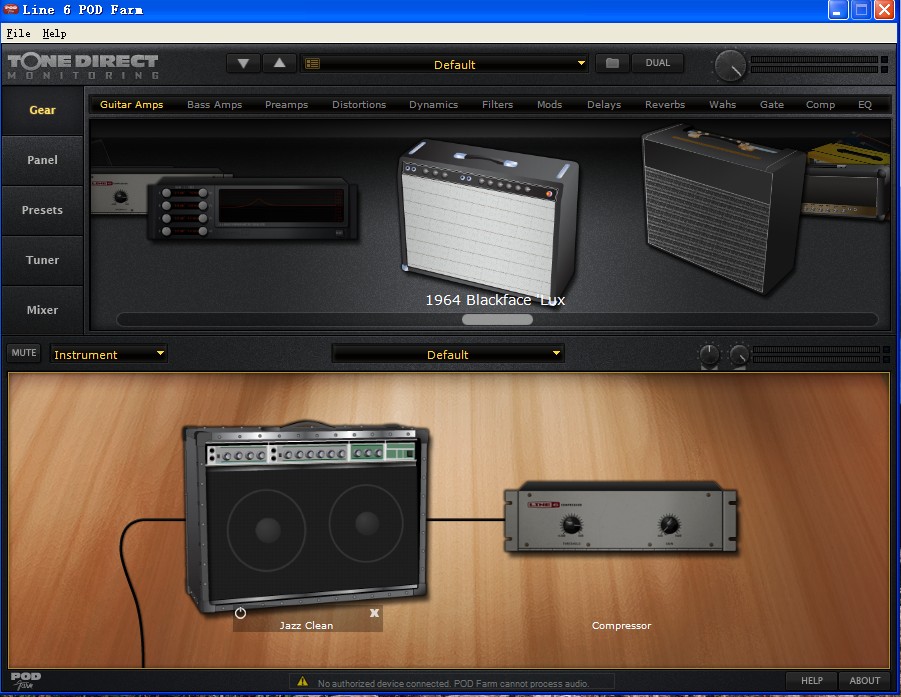This screenshot has width=901, height=697.
Task: Open the Panel view
Action: point(43,160)
